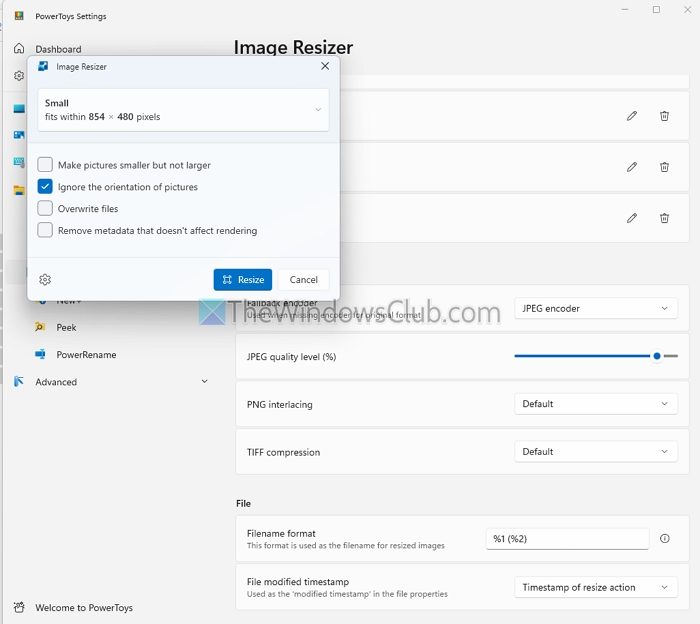Open the PNG interlacing Default dropdown
The width and height of the screenshot is (700, 624).
click(x=596, y=404)
